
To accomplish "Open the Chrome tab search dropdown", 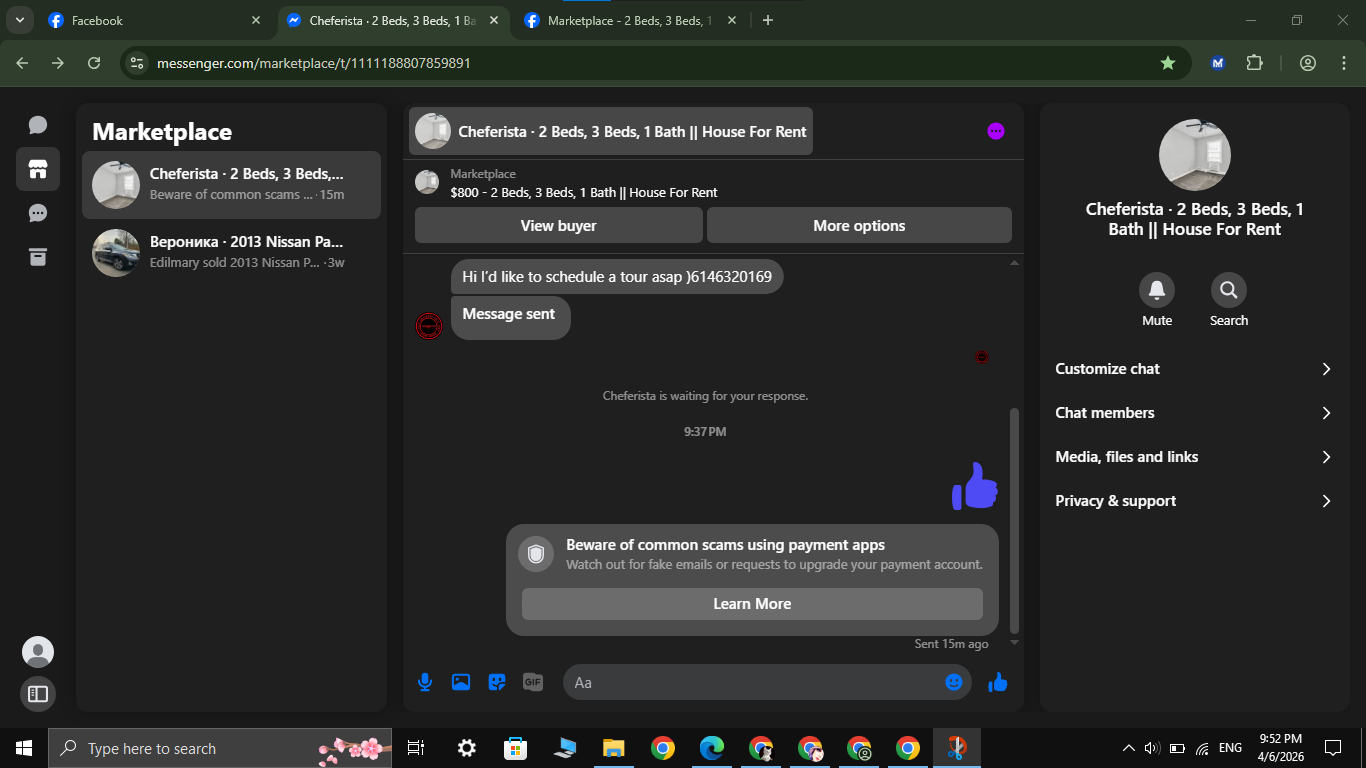I will pos(20,20).
